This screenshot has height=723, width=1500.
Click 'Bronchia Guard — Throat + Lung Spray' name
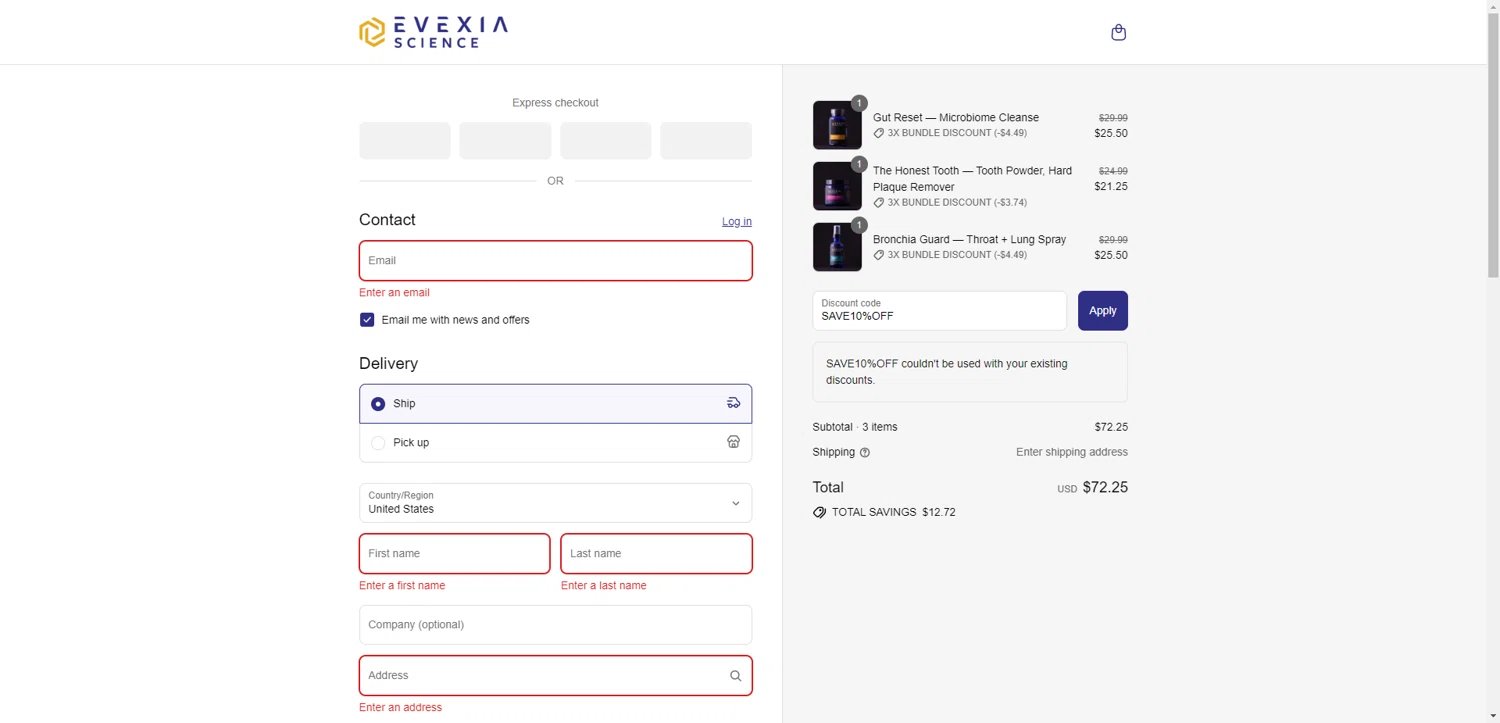click(969, 240)
